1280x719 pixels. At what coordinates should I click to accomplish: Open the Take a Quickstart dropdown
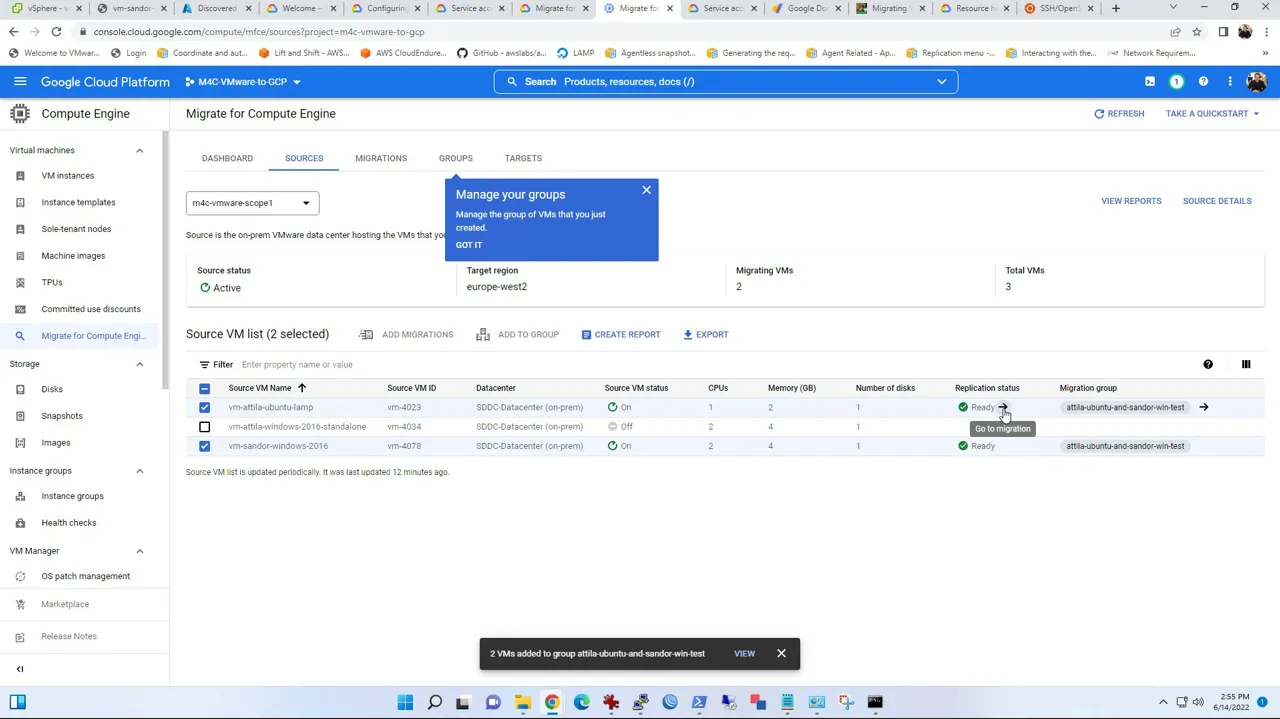[1212, 114]
